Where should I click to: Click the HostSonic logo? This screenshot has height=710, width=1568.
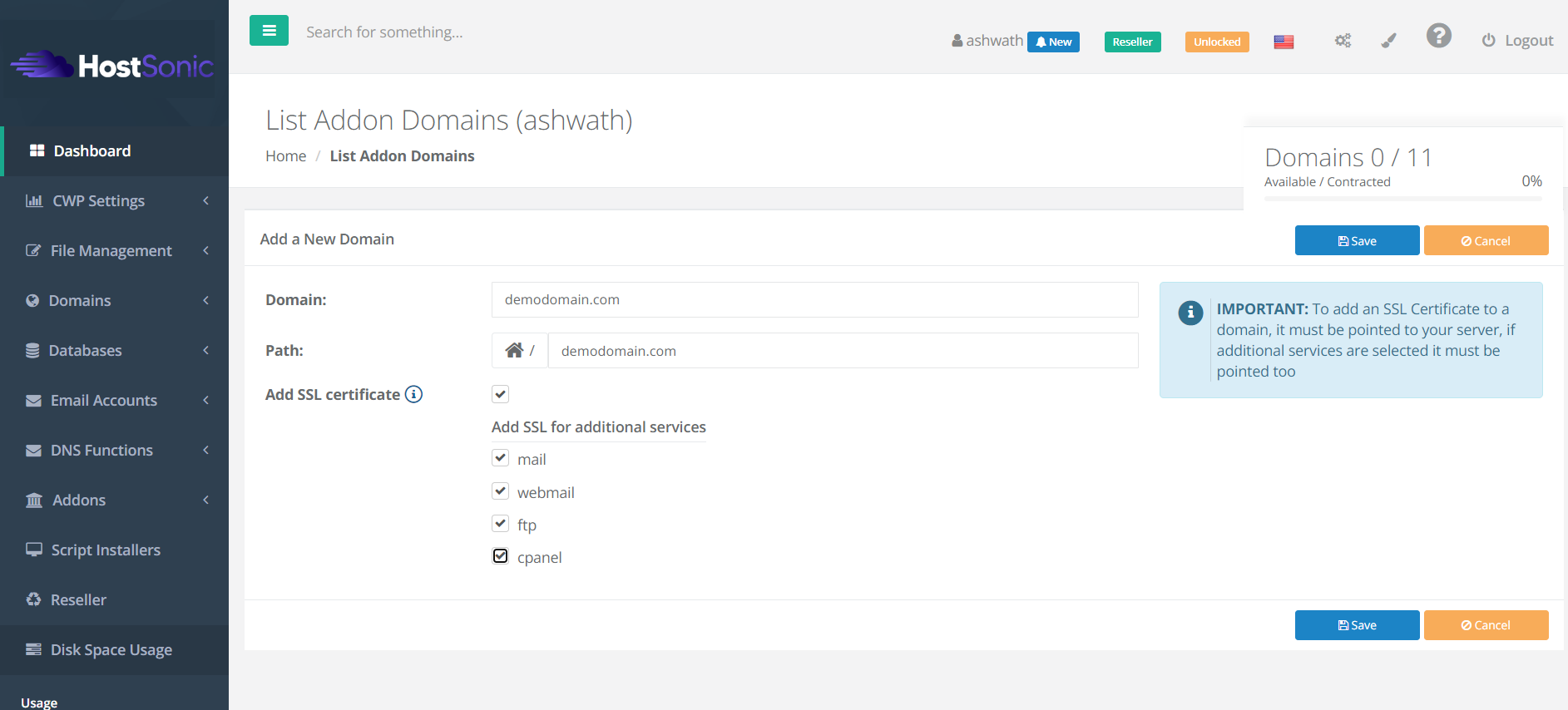coord(113,66)
